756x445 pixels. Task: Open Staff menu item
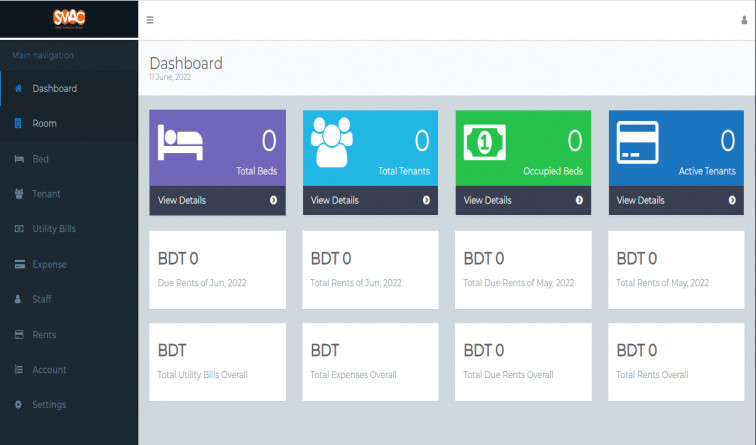pyautogui.click(x=69, y=299)
